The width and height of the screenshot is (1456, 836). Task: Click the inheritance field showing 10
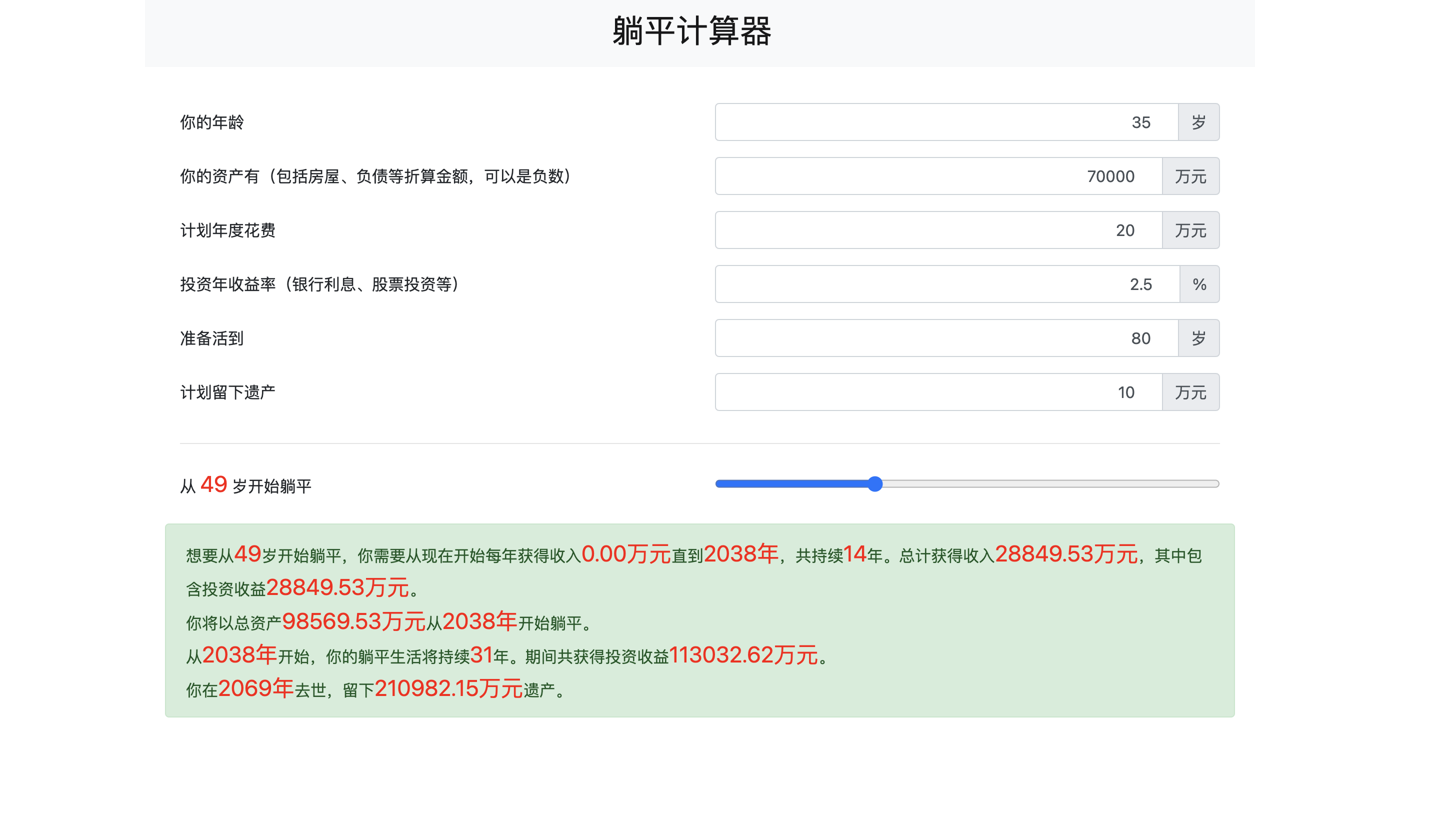(938, 391)
